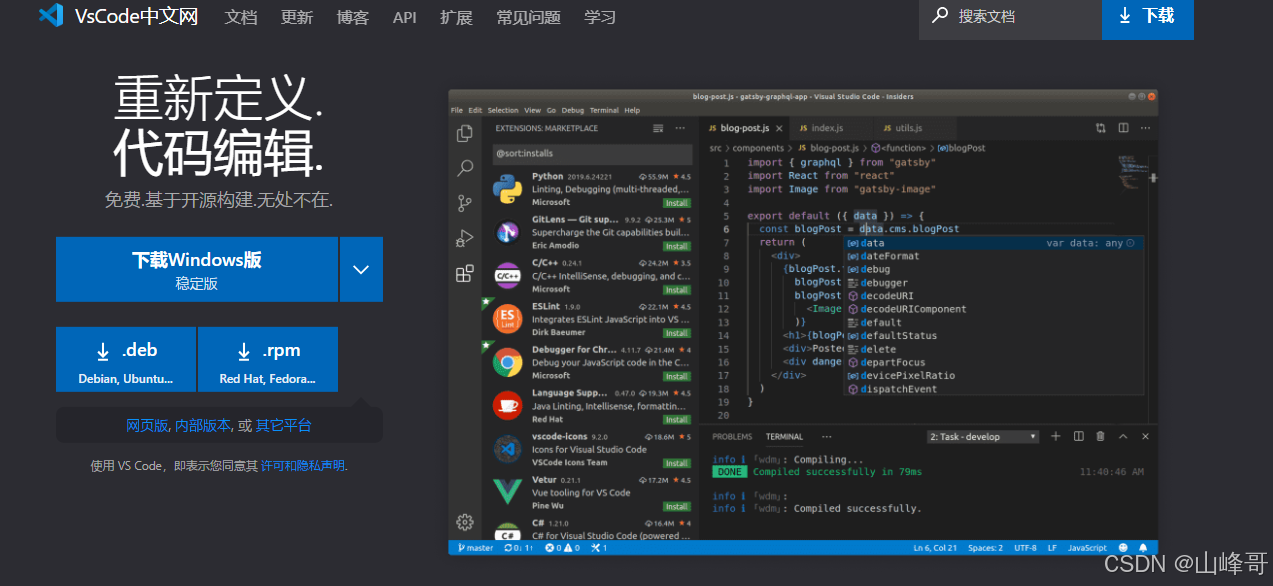Open the ellipsis menu in the Extensions Marketplace header
Screen dimensions: 1273x586
[x=680, y=128]
